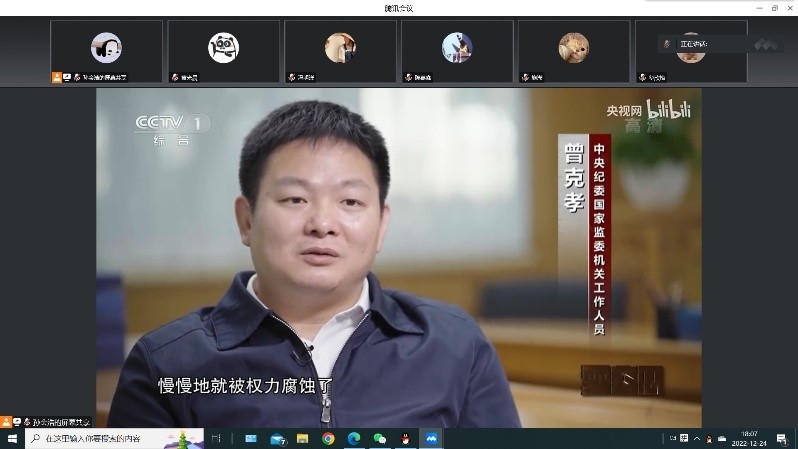Screen dimensions: 798x449
Task: Select the panda avatar participant tile
Action: 223,50
